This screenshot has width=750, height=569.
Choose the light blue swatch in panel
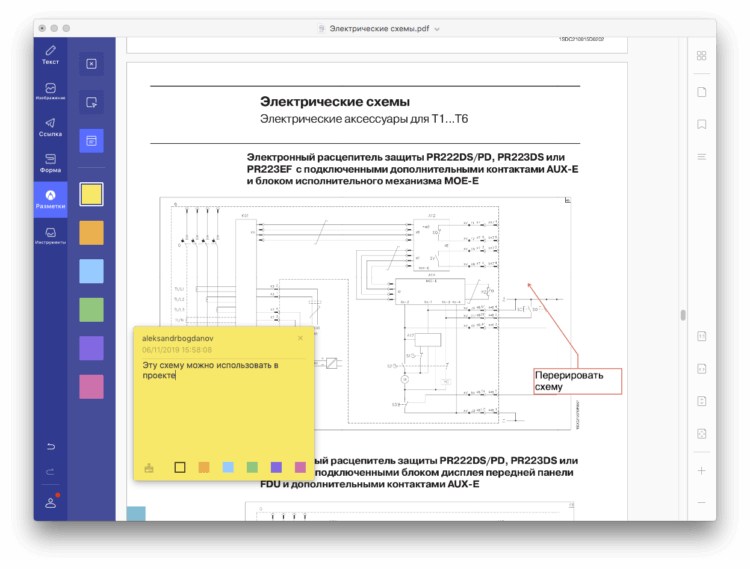pyautogui.click(x=91, y=271)
